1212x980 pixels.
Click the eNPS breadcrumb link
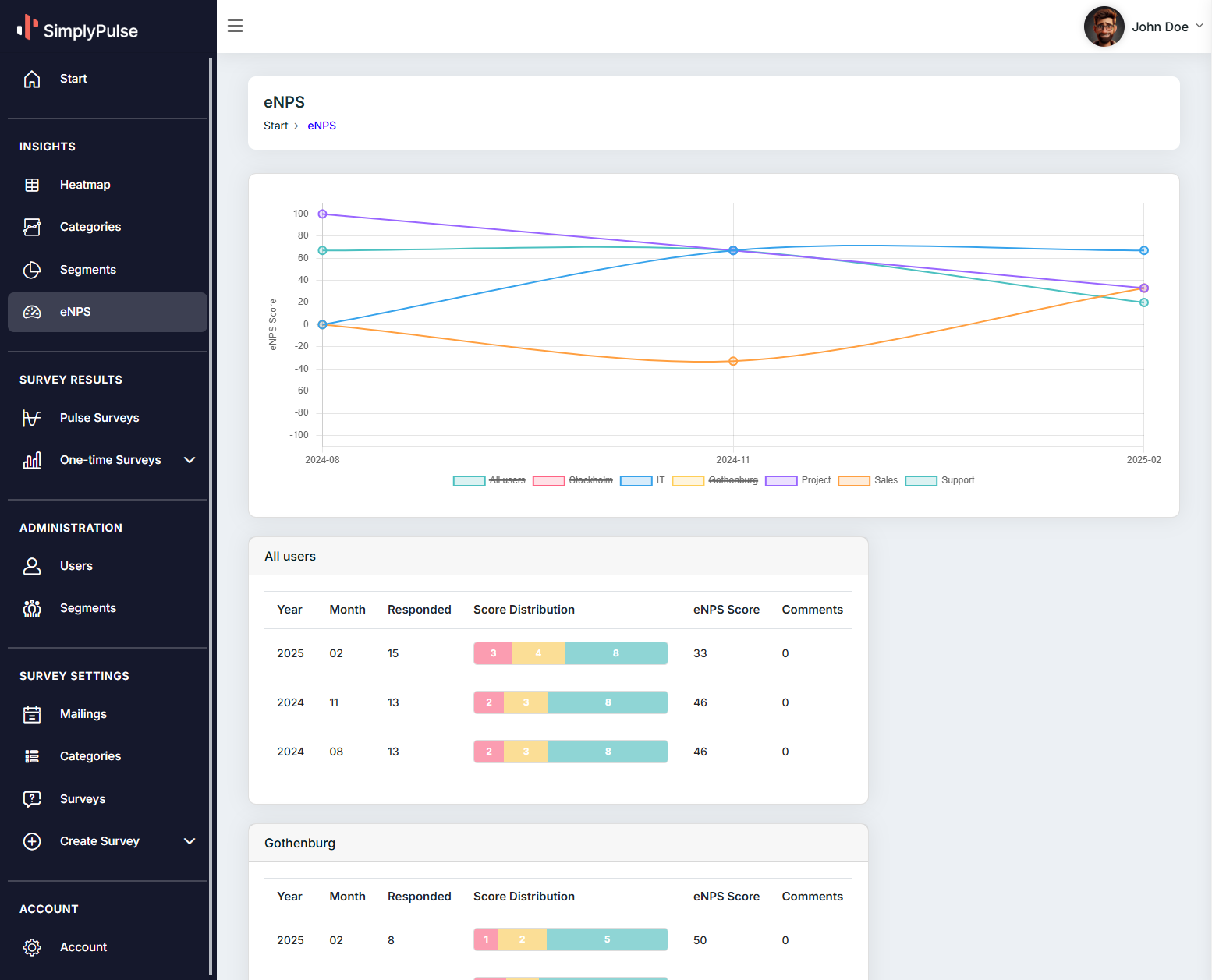point(321,126)
